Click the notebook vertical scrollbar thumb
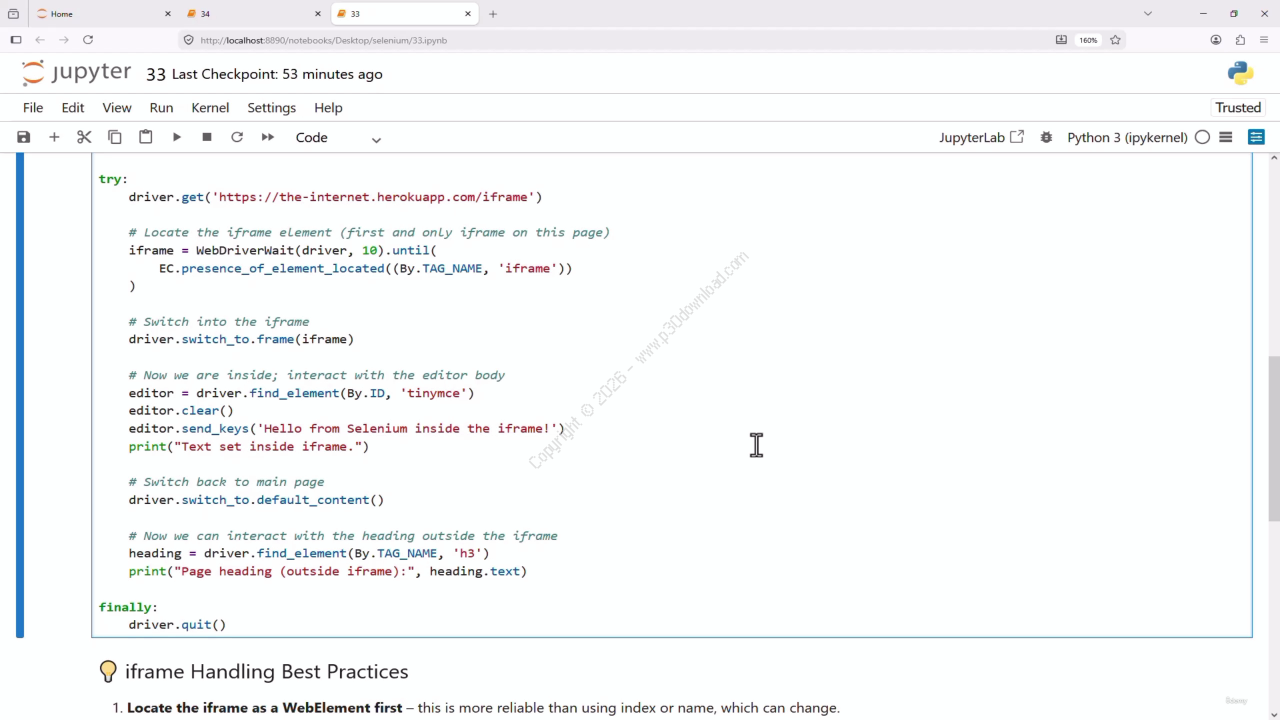 point(1274,438)
